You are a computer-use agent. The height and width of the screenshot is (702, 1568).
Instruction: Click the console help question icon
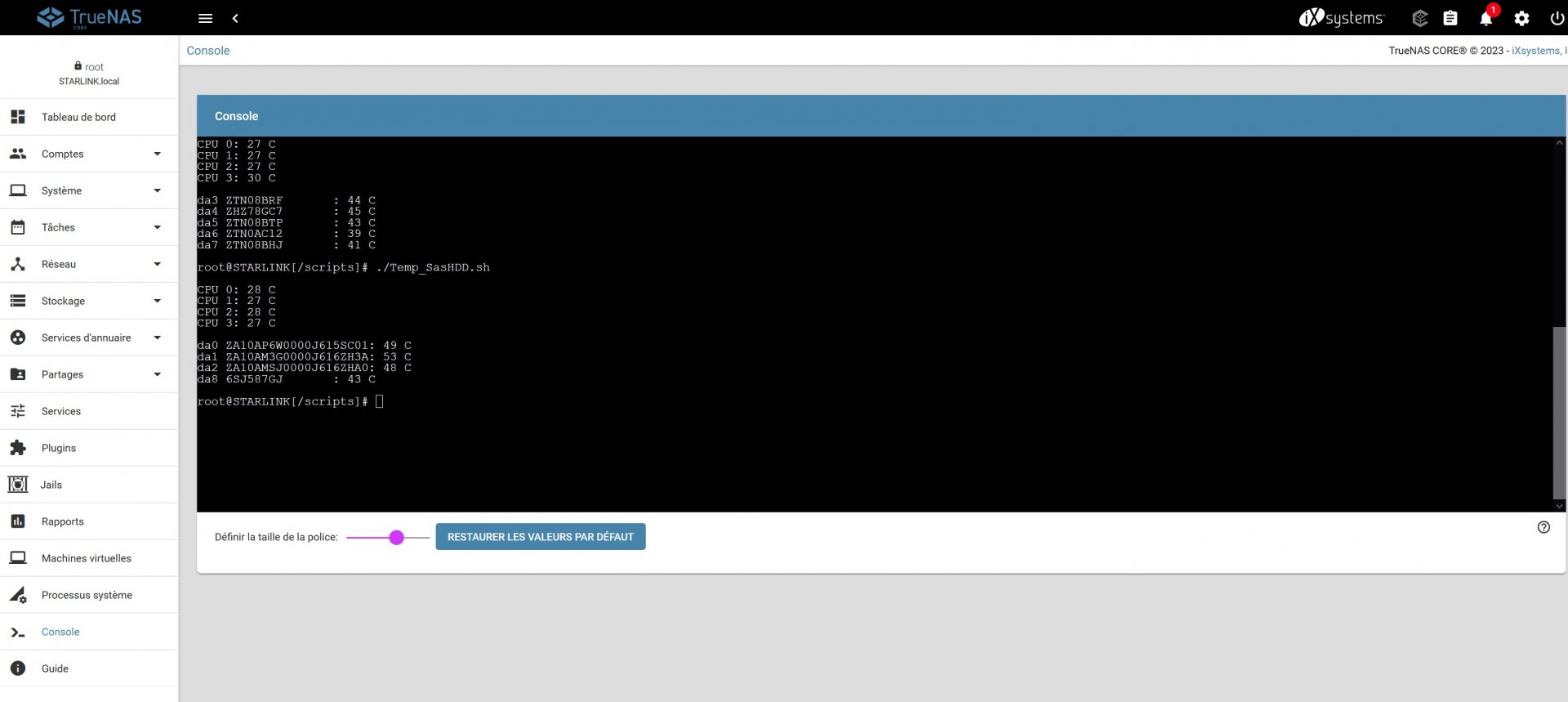[1543, 527]
